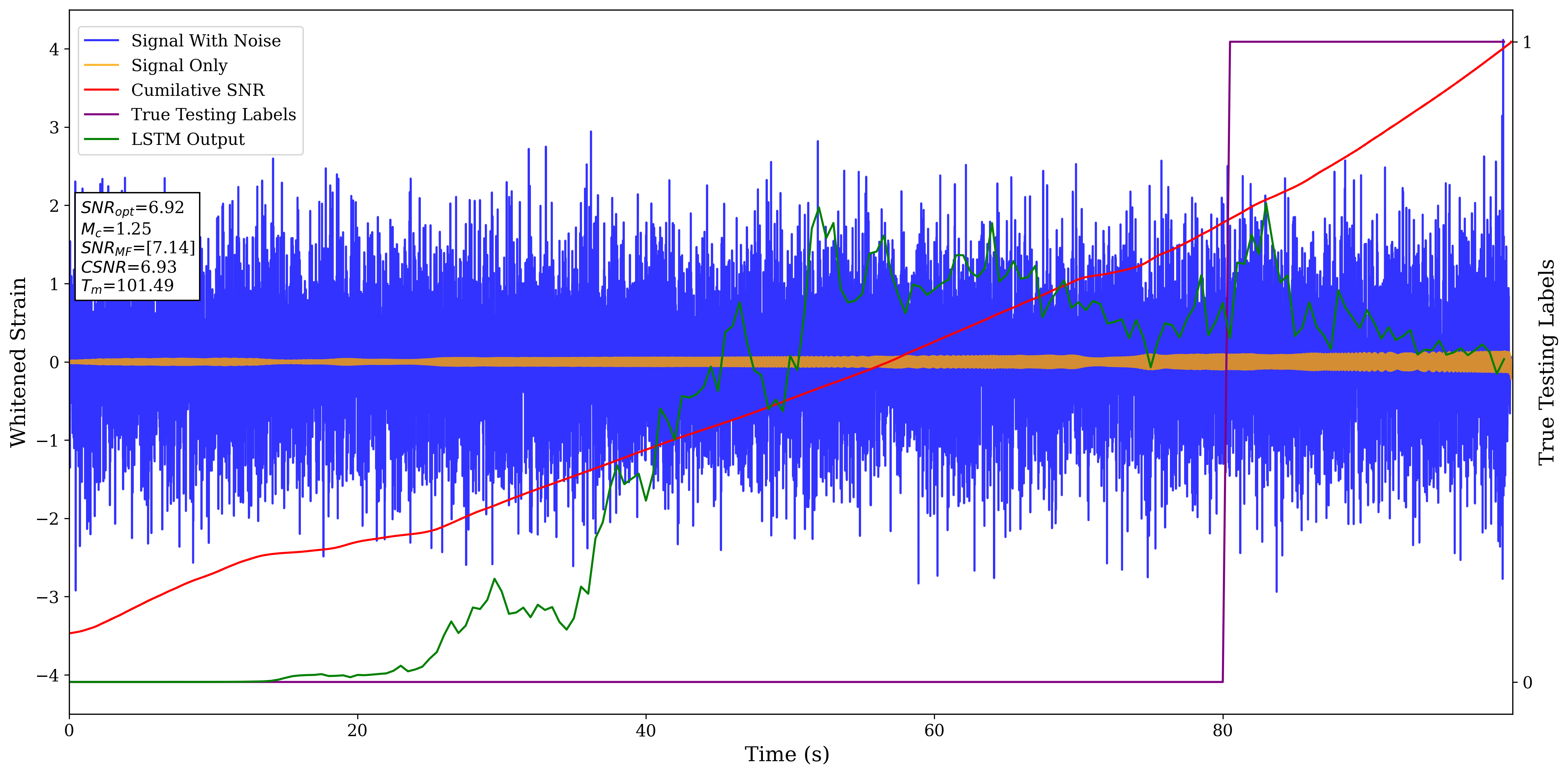Click the left y-axis tick label −4
This screenshot has width=1568, height=775.
coord(47,675)
